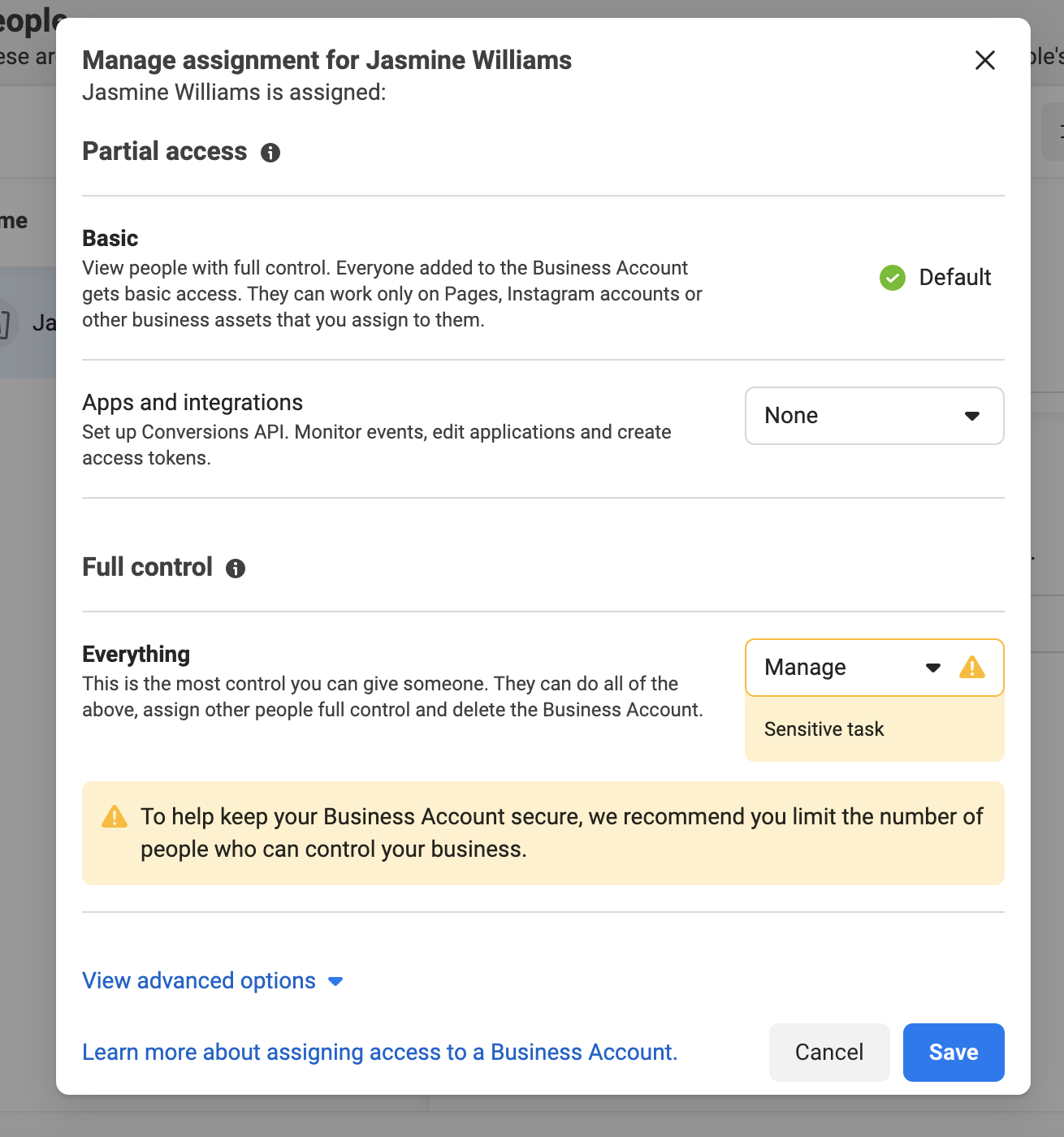
Task: Click the Sensitive task label
Action: tap(824, 729)
